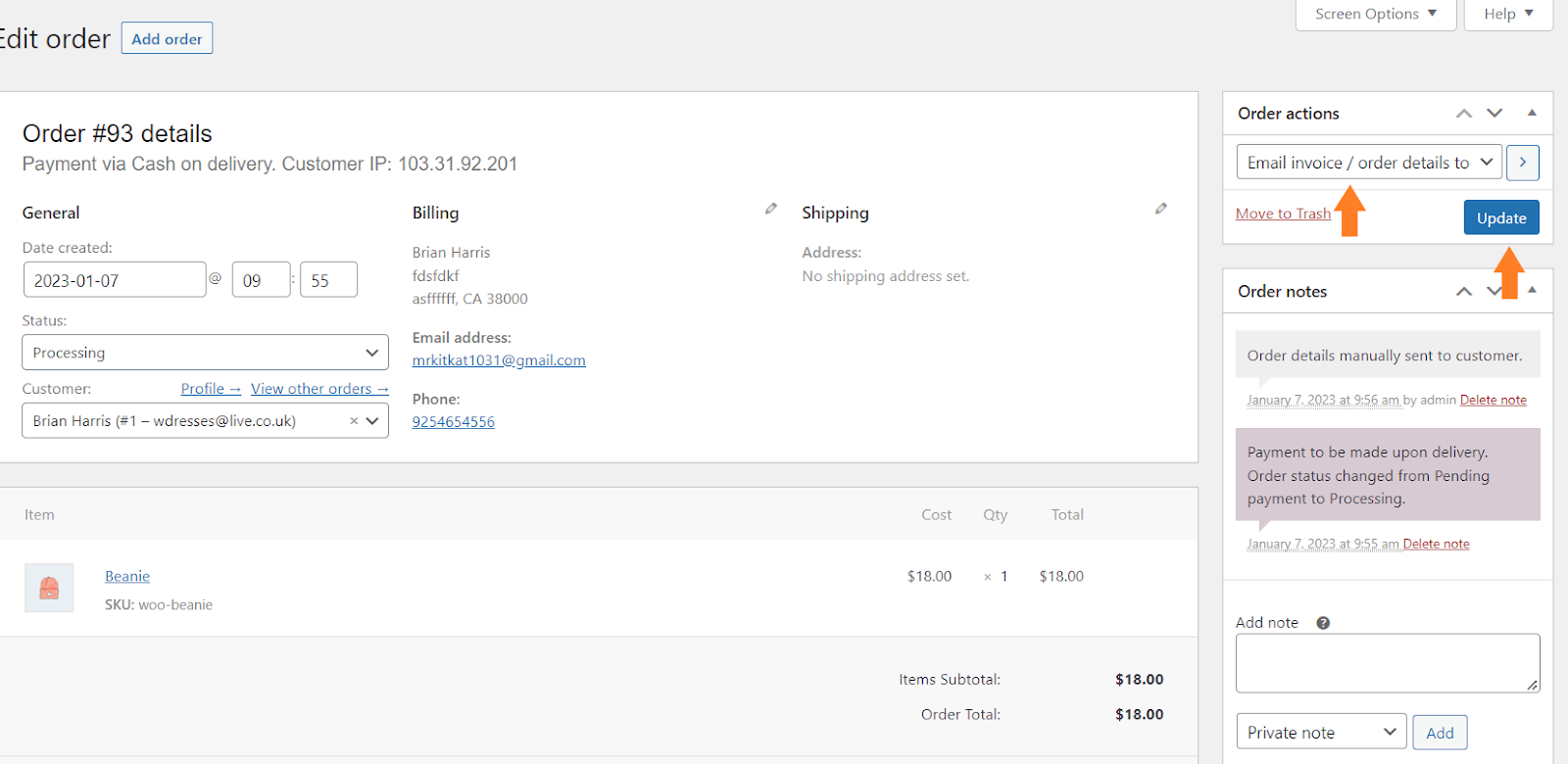Collapse the Order actions panel
The width and height of the screenshot is (1568, 764).
pos(1532,114)
